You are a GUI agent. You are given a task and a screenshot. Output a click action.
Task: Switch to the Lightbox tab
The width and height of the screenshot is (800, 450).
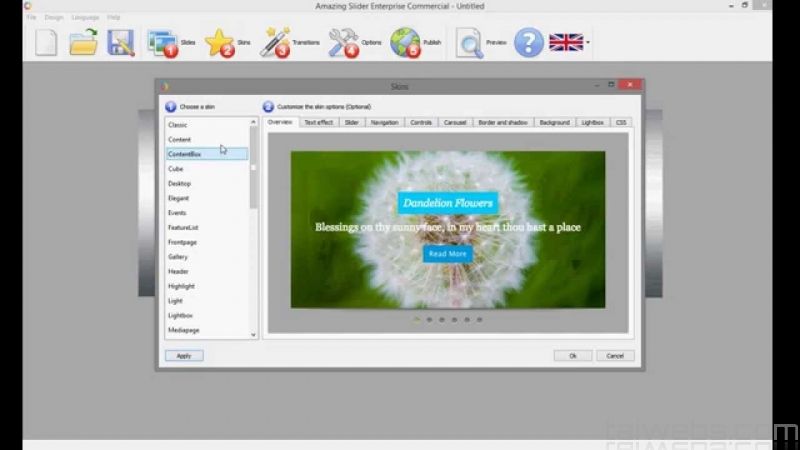(x=593, y=122)
